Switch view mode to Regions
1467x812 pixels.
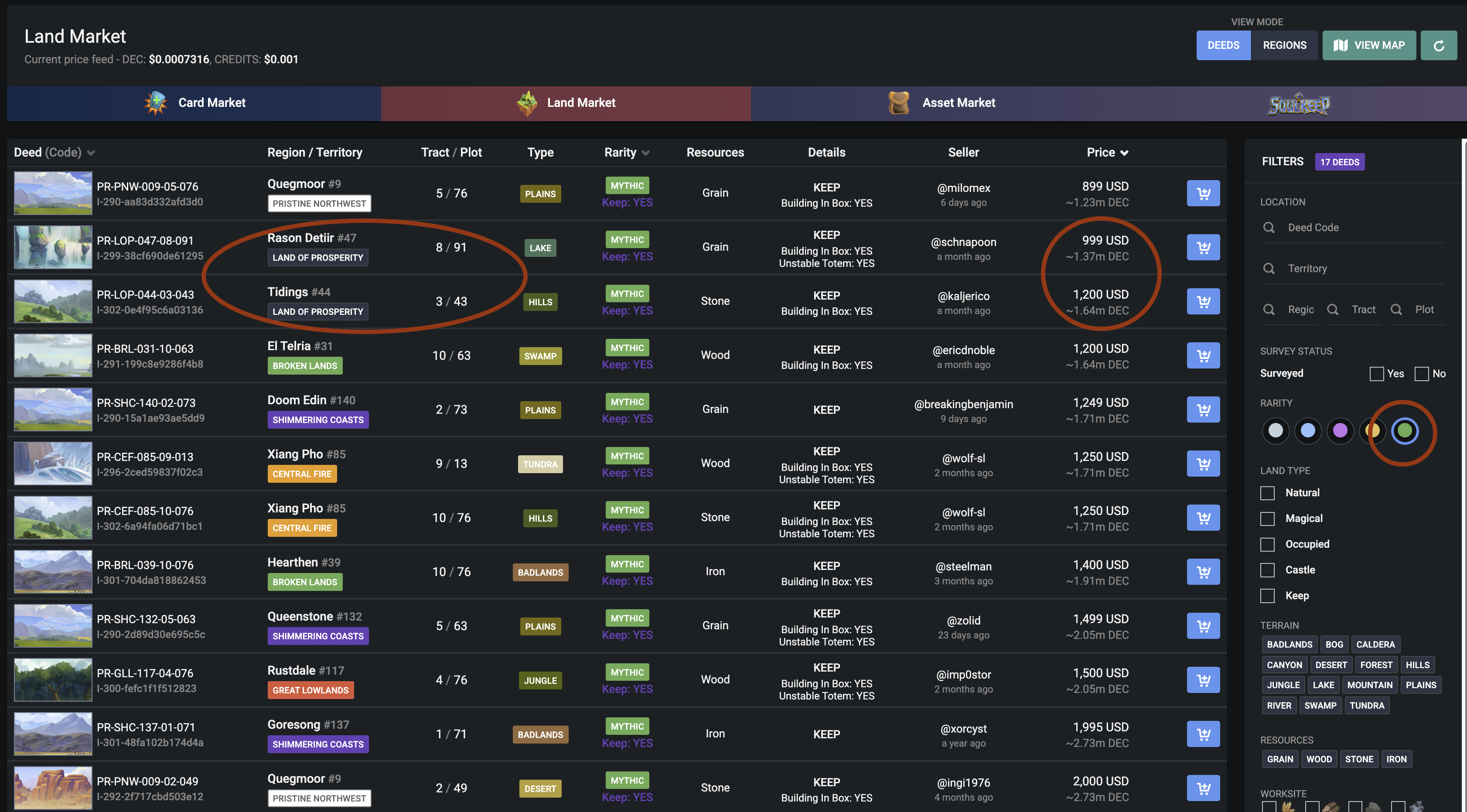(x=1284, y=45)
